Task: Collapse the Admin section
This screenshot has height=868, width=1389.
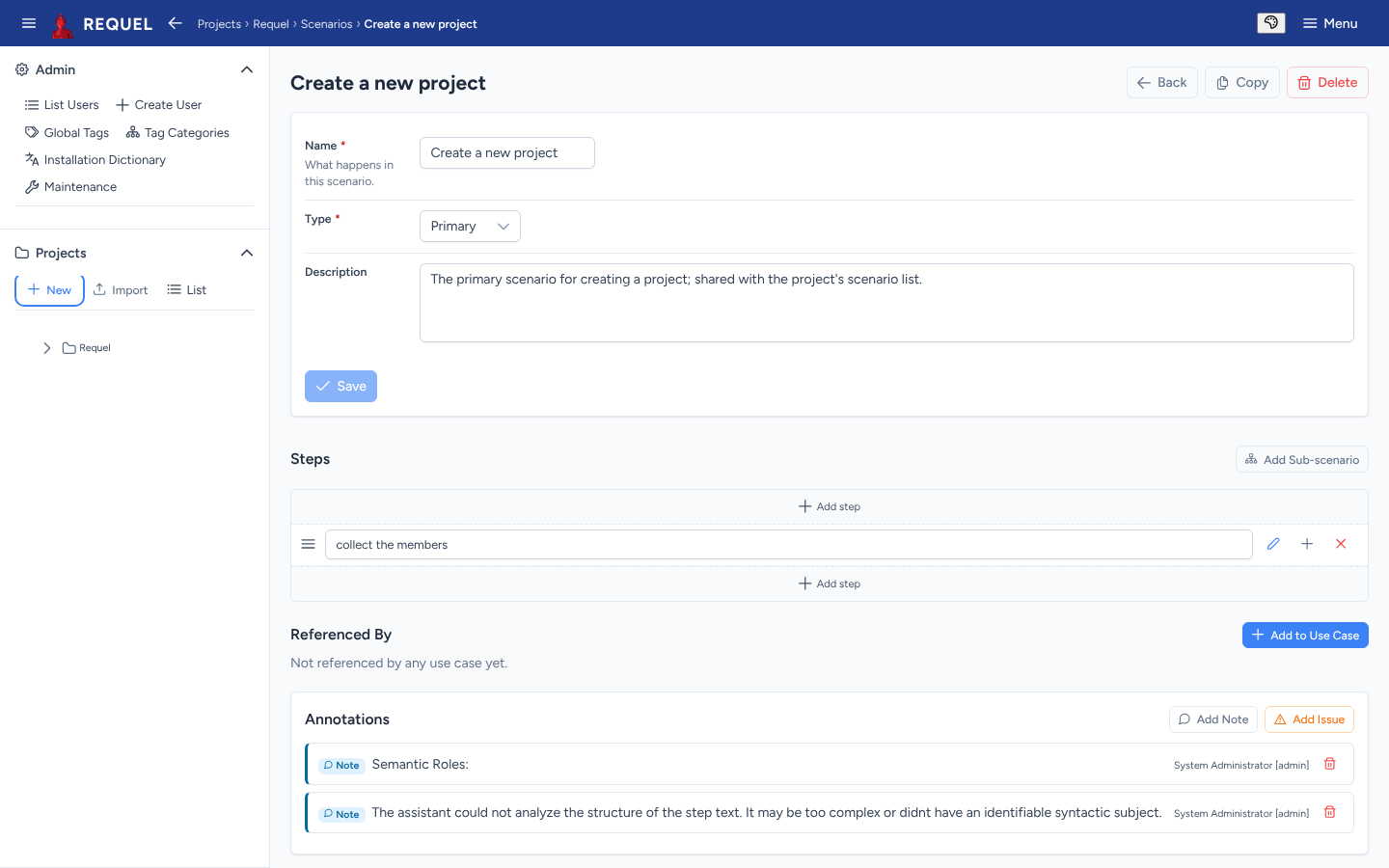Action: point(247,69)
